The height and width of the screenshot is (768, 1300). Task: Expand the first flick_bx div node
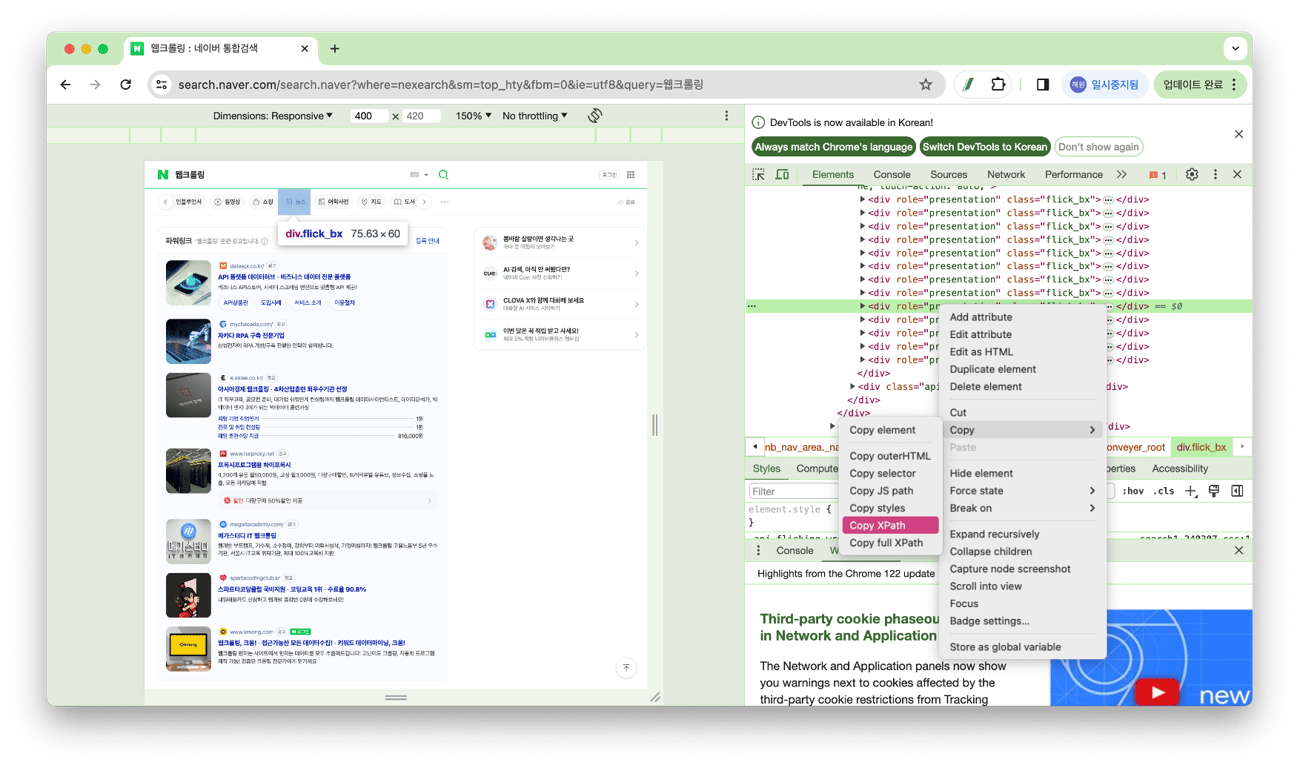pos(863,199)
